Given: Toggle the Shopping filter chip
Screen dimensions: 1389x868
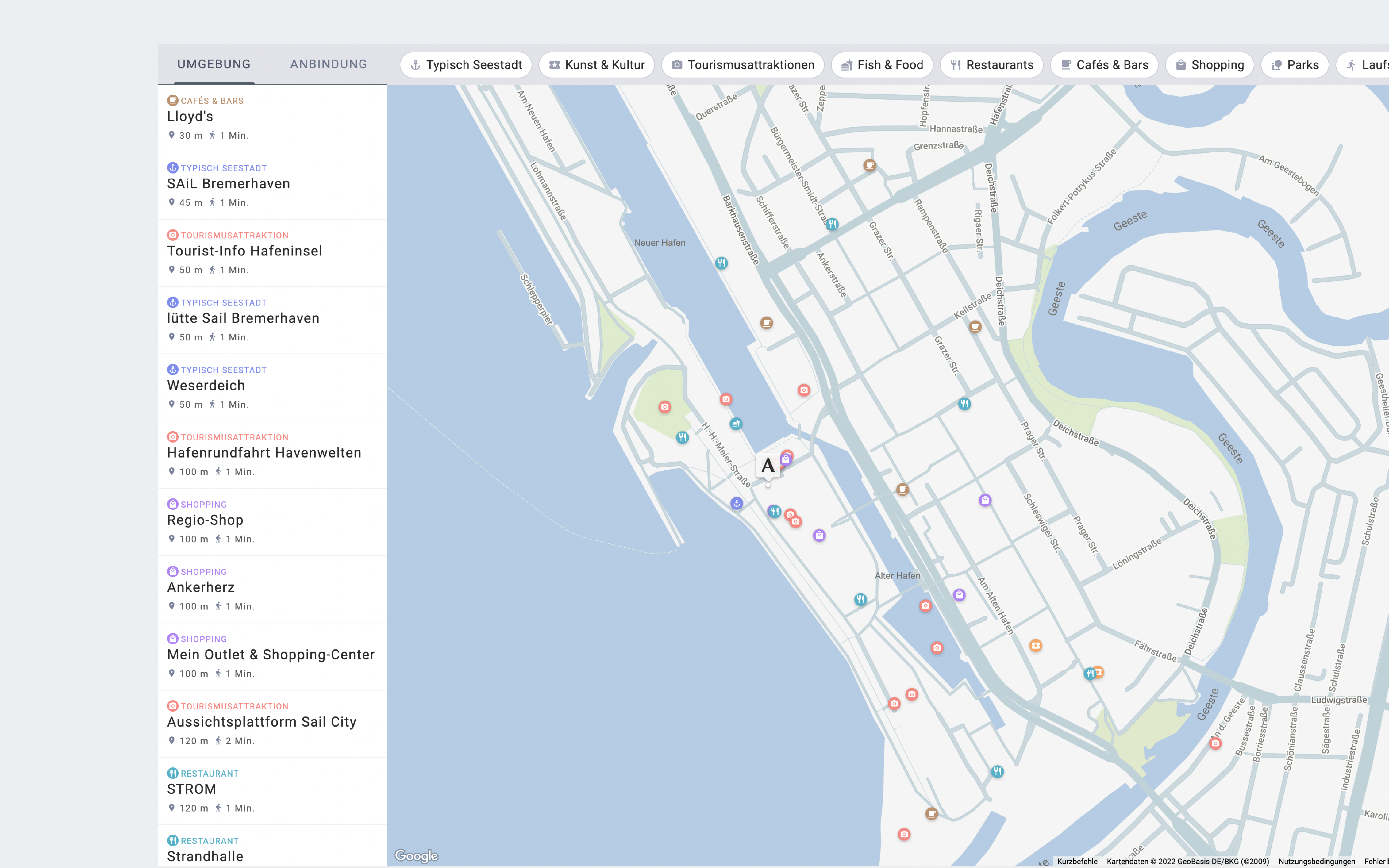Looking at the screenshot, I should coord(1209,65).
